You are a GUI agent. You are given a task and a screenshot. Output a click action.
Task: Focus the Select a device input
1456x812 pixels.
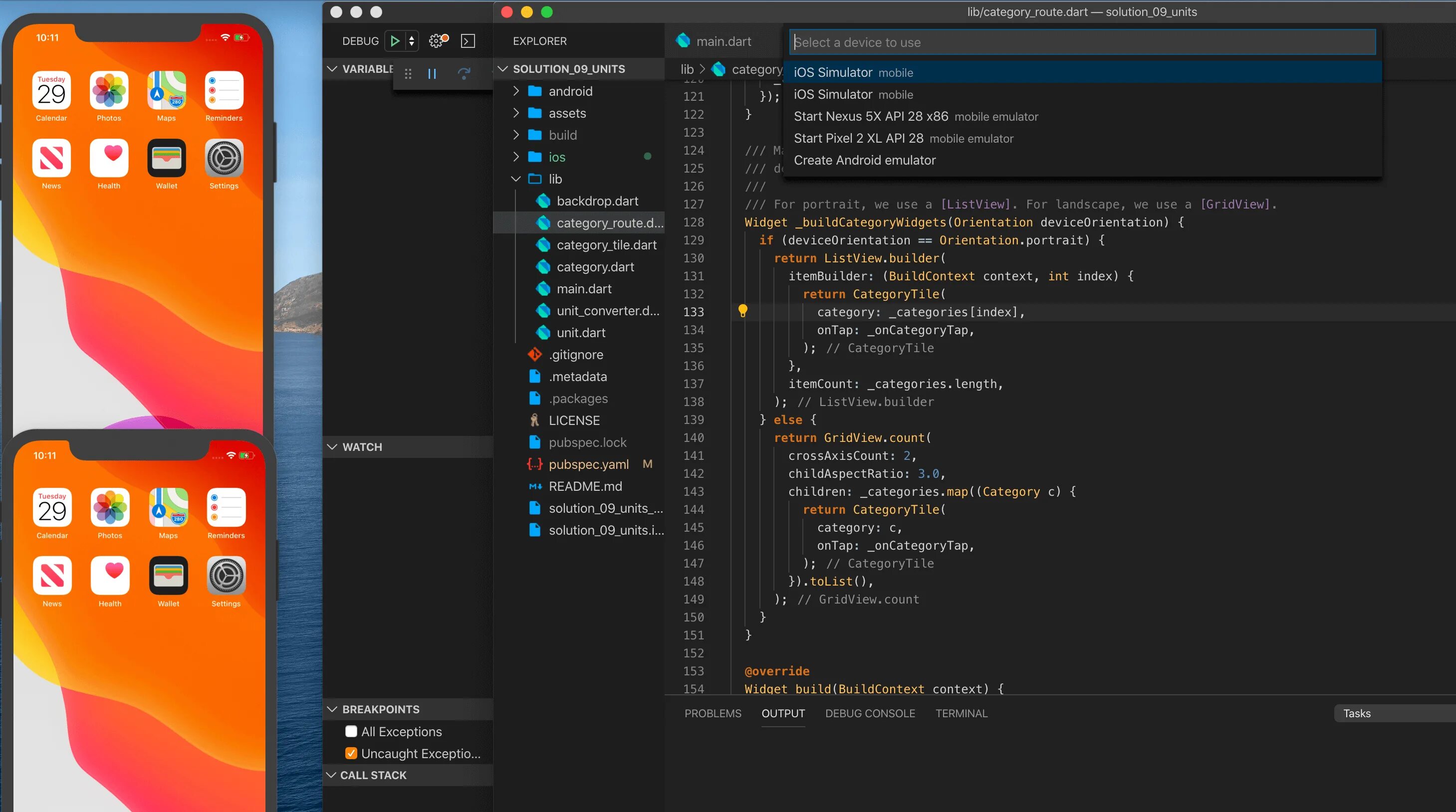(1082, 42)
